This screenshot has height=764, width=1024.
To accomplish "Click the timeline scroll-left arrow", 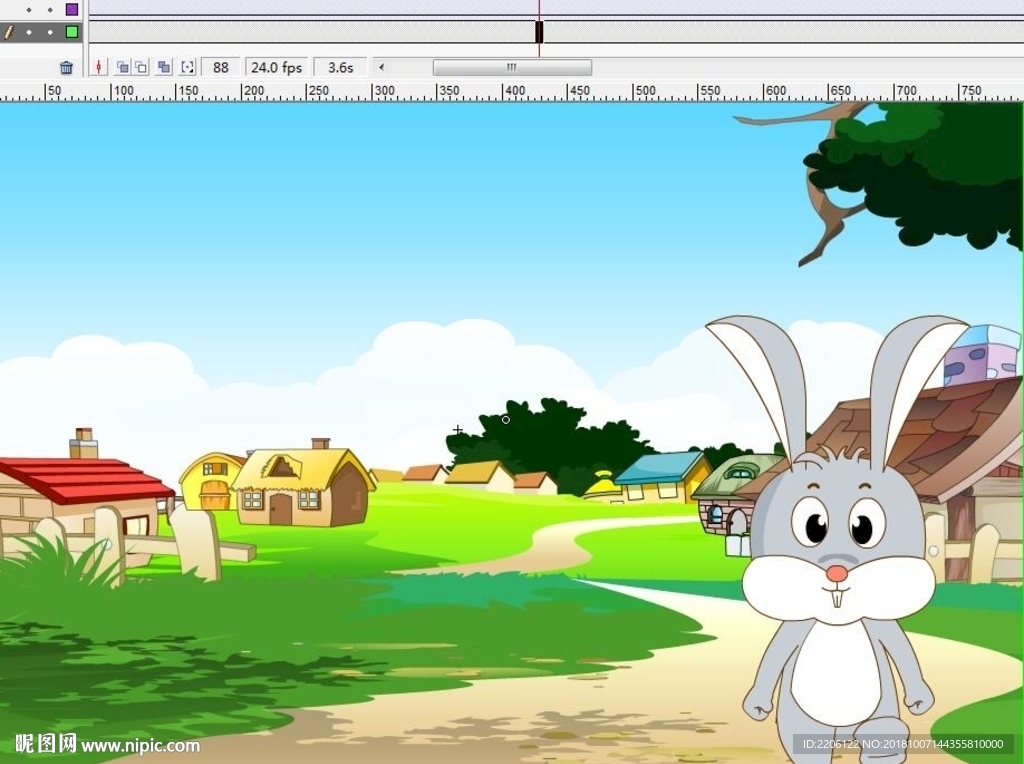I will (x=381, y=67).
